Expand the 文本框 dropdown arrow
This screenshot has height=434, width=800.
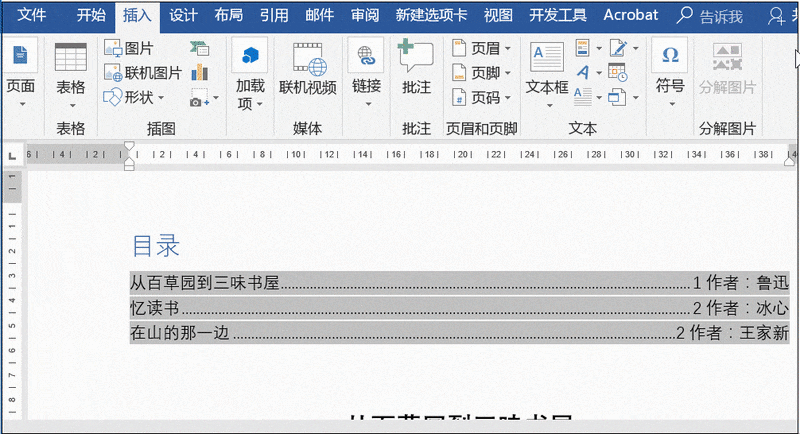549,106
